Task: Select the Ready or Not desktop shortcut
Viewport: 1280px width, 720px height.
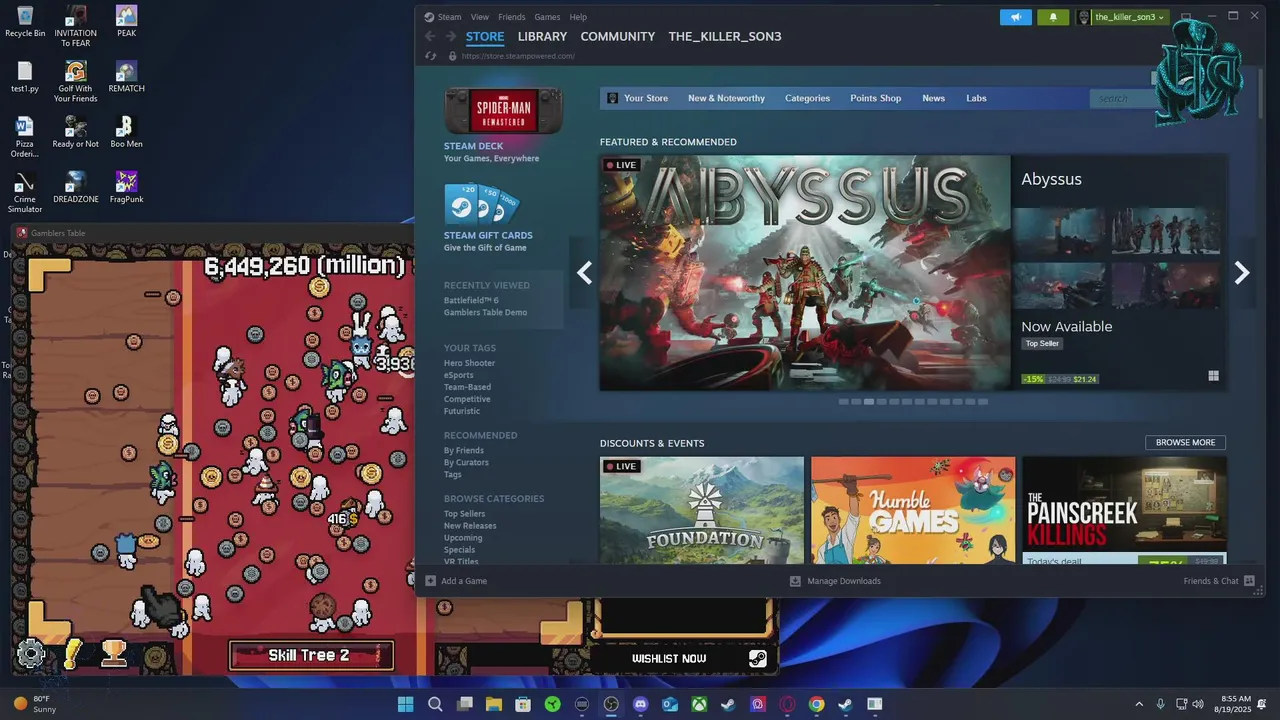Action: [76, 132]
